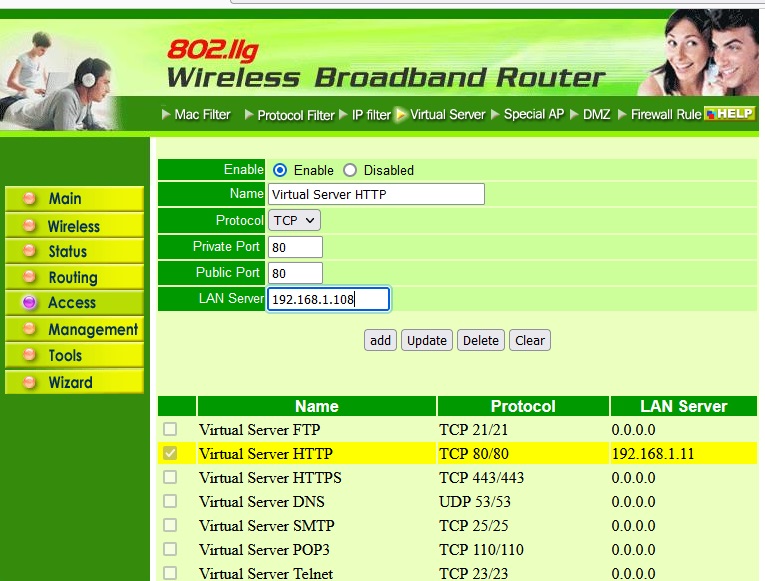Open the Main sidebar menu
The height and width of the screenshot is (581, 765).
point(74,199)
